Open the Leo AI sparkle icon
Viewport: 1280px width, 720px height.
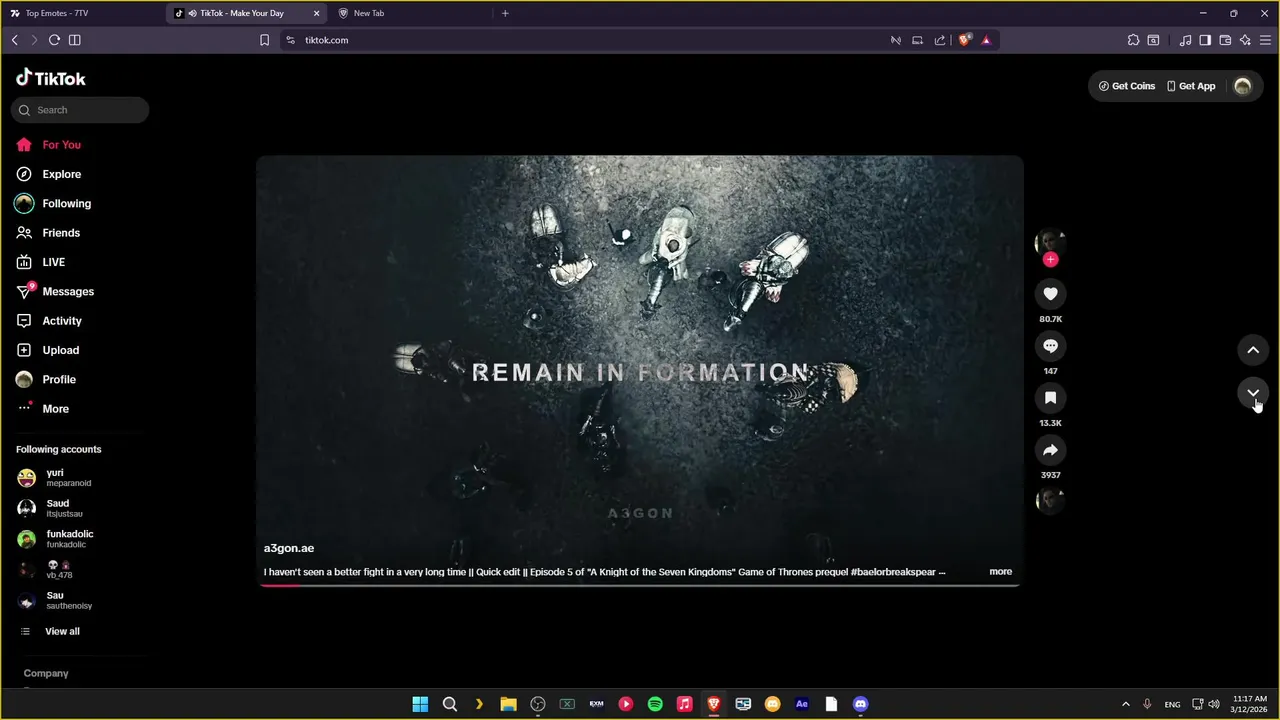(1245, 40)
